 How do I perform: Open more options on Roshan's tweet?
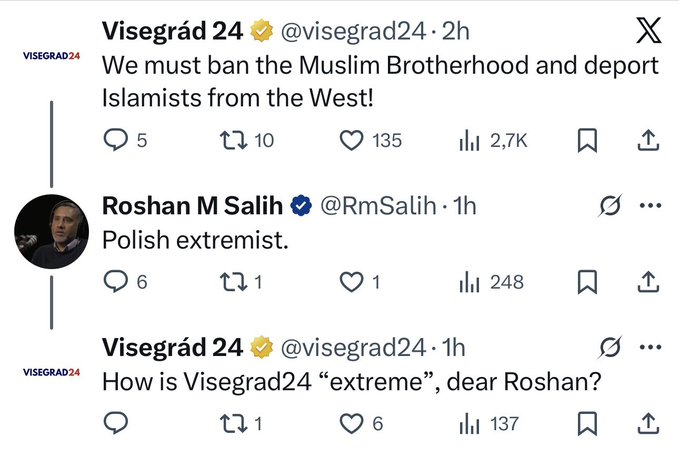point(649,206)
